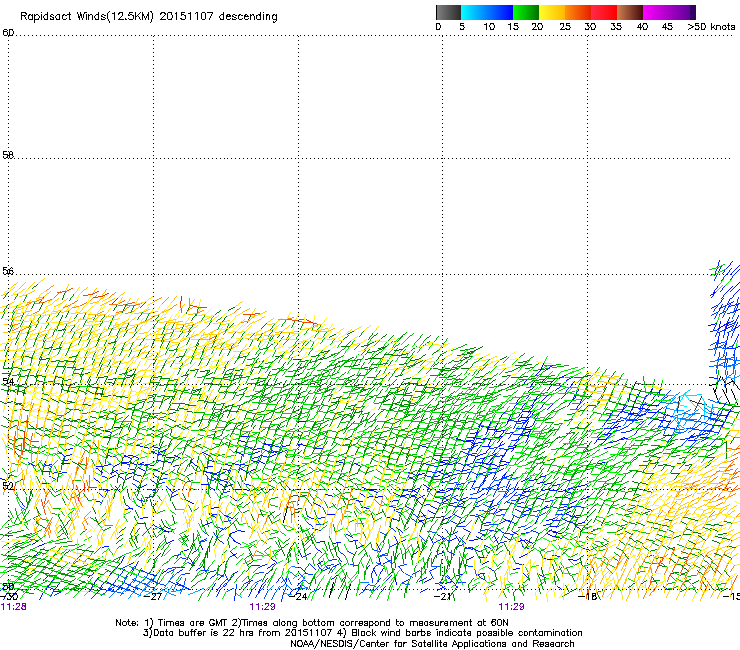Pick the brown 35-40 knots legend swatch
740x650 pixels.
point(630,12)
